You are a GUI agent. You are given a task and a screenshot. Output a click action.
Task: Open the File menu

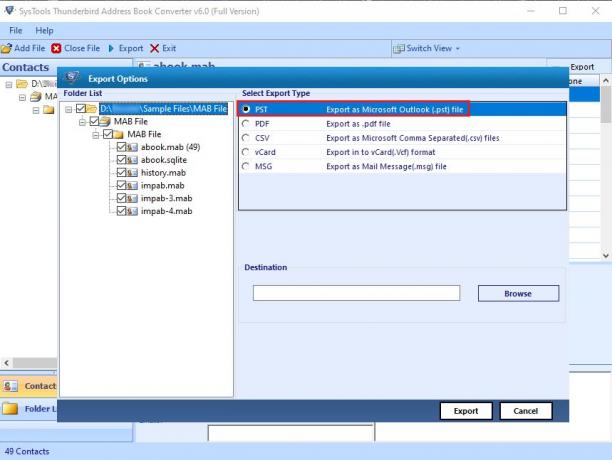[16, 30]
